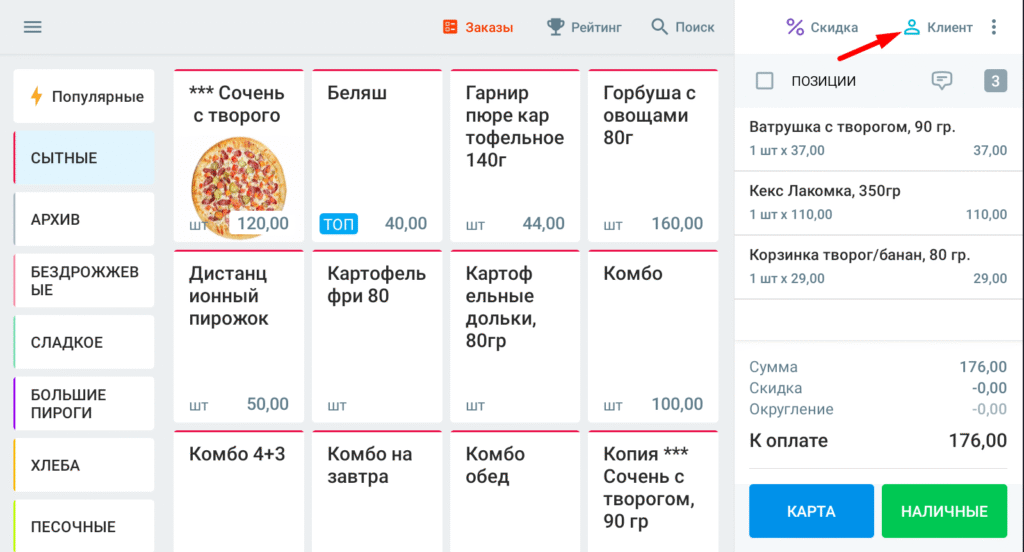Click the lightning Popular category icon
The image size is (1024, 552).
point(37,96)
